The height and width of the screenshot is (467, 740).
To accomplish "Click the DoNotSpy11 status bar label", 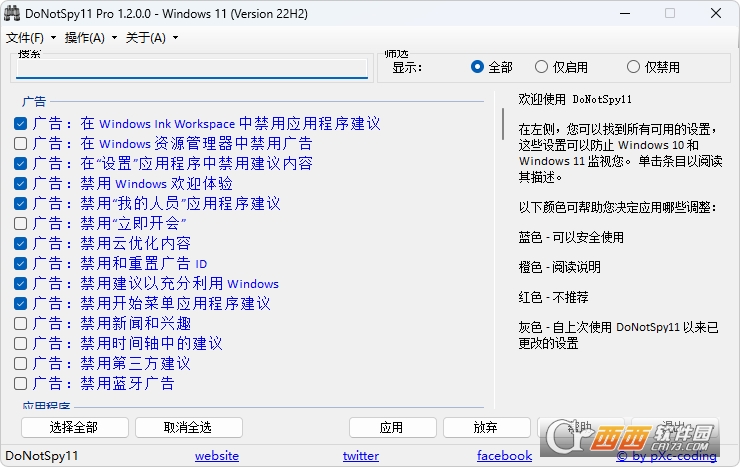I will coord(42,456).
